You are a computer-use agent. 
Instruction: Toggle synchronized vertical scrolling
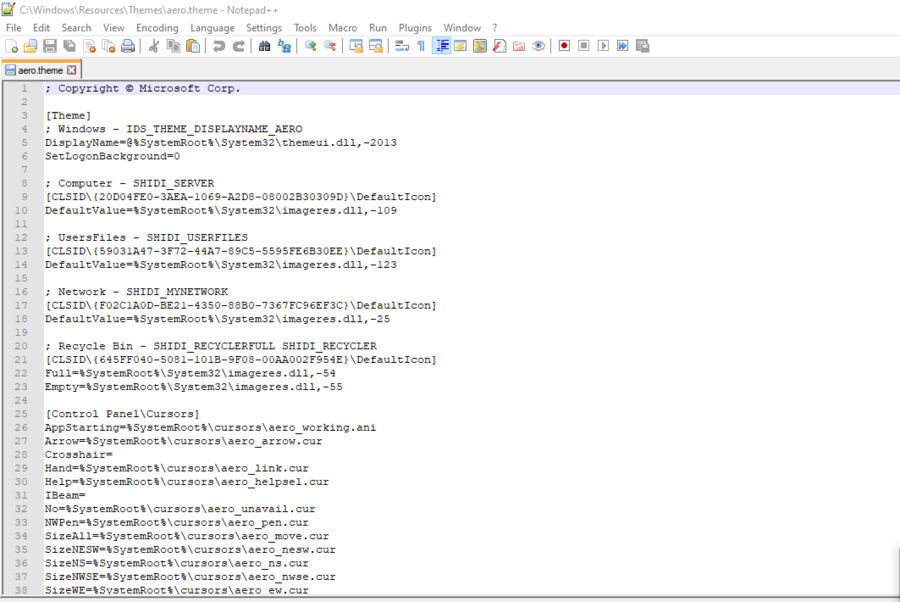pos(356,46)
